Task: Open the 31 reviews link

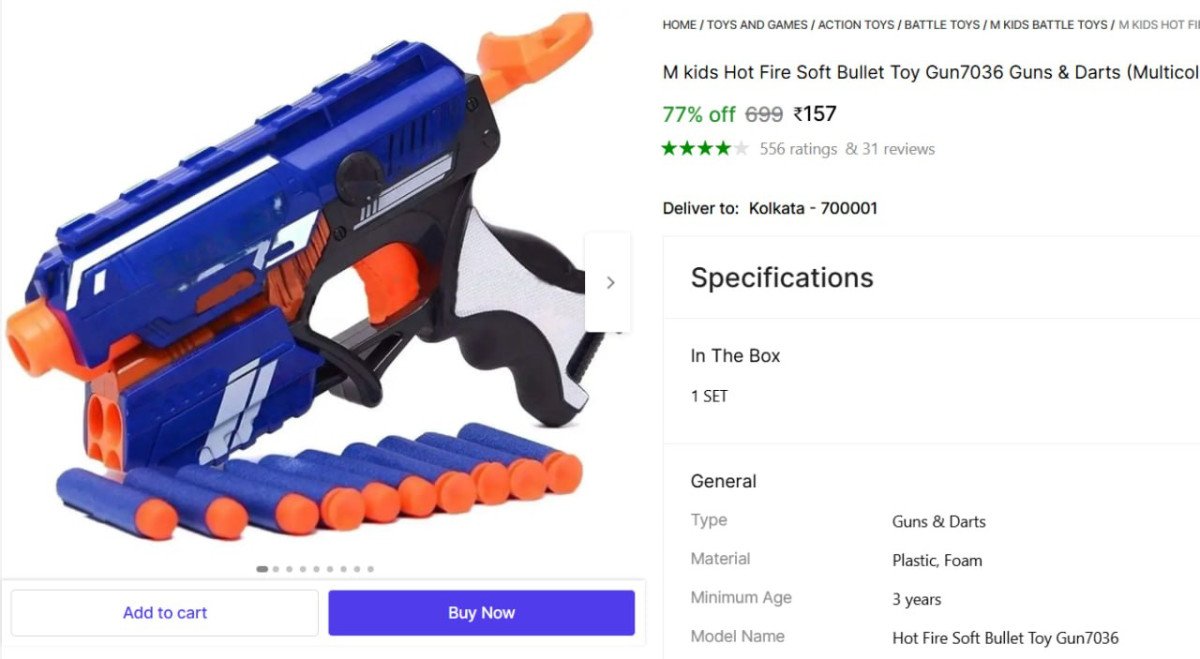Action: coord(897,149)
